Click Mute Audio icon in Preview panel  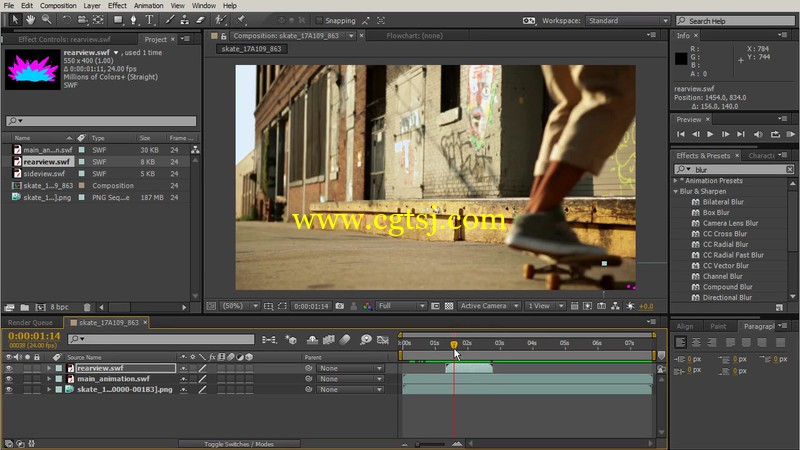[758, 134]
